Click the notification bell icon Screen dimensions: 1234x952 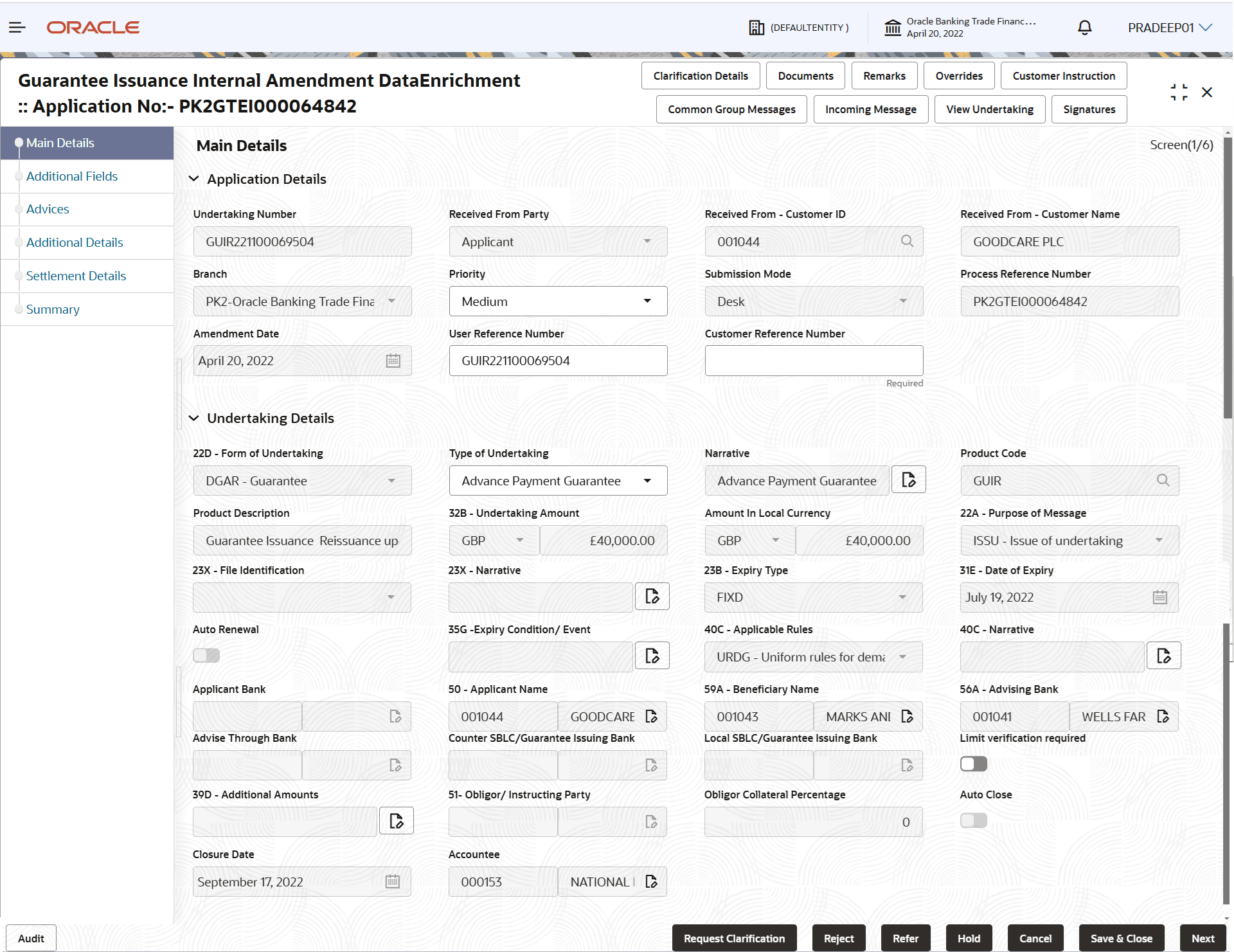tap(1084, 28)
